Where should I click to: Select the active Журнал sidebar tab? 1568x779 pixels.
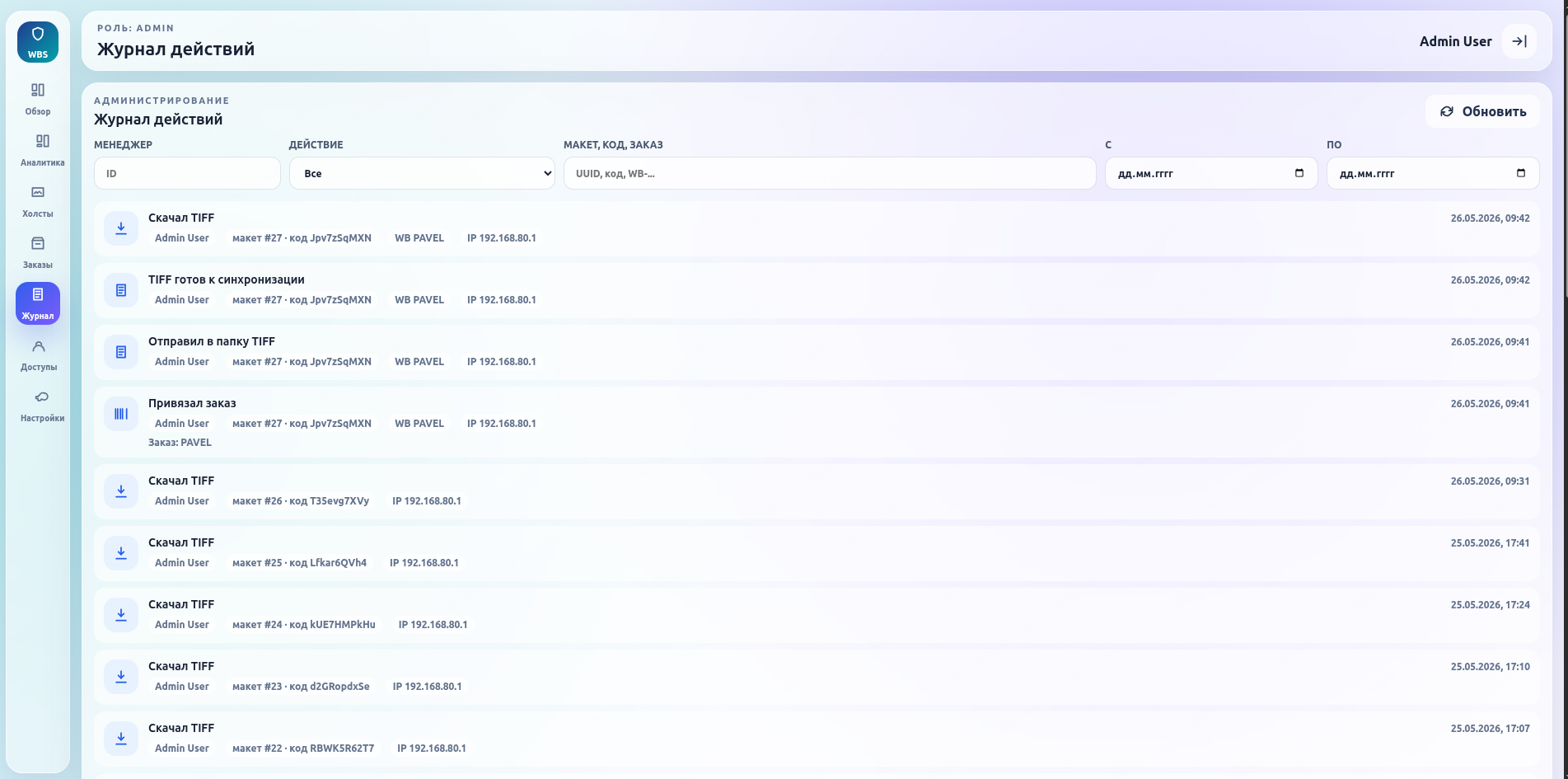pyautogui.click(x=38, y=303)
